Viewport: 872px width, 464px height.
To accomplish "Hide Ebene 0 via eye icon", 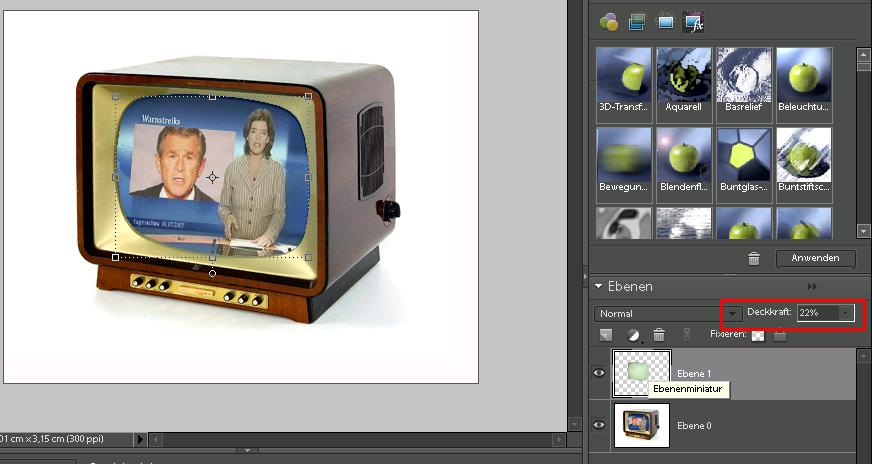I will pyautogui.click(x=599, y=425).
